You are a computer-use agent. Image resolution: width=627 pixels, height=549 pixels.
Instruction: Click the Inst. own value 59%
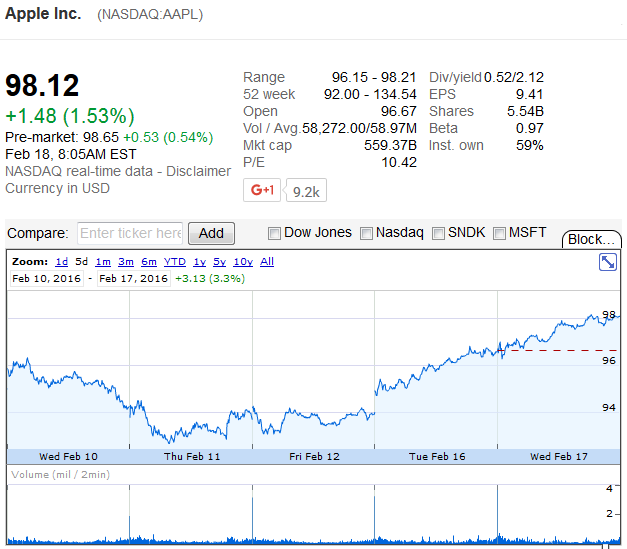(x=529, y=145)
